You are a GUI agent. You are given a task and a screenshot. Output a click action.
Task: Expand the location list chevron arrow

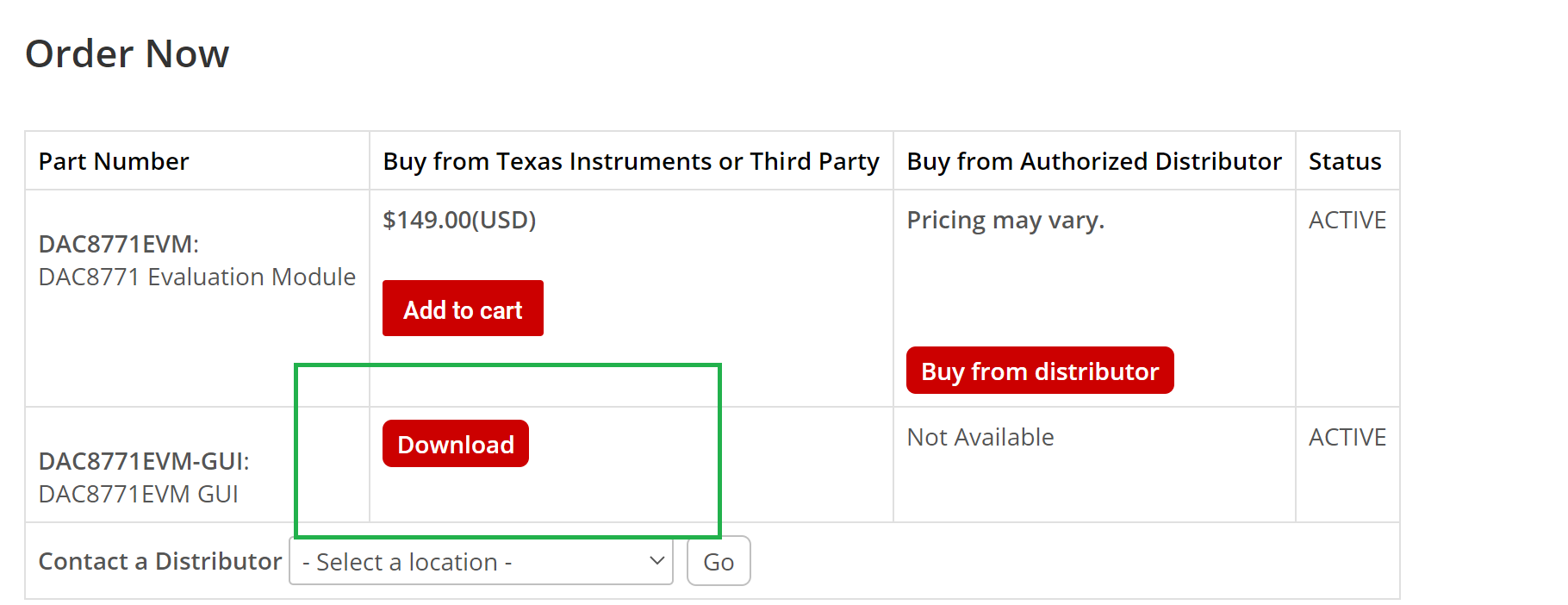[656, 561]
